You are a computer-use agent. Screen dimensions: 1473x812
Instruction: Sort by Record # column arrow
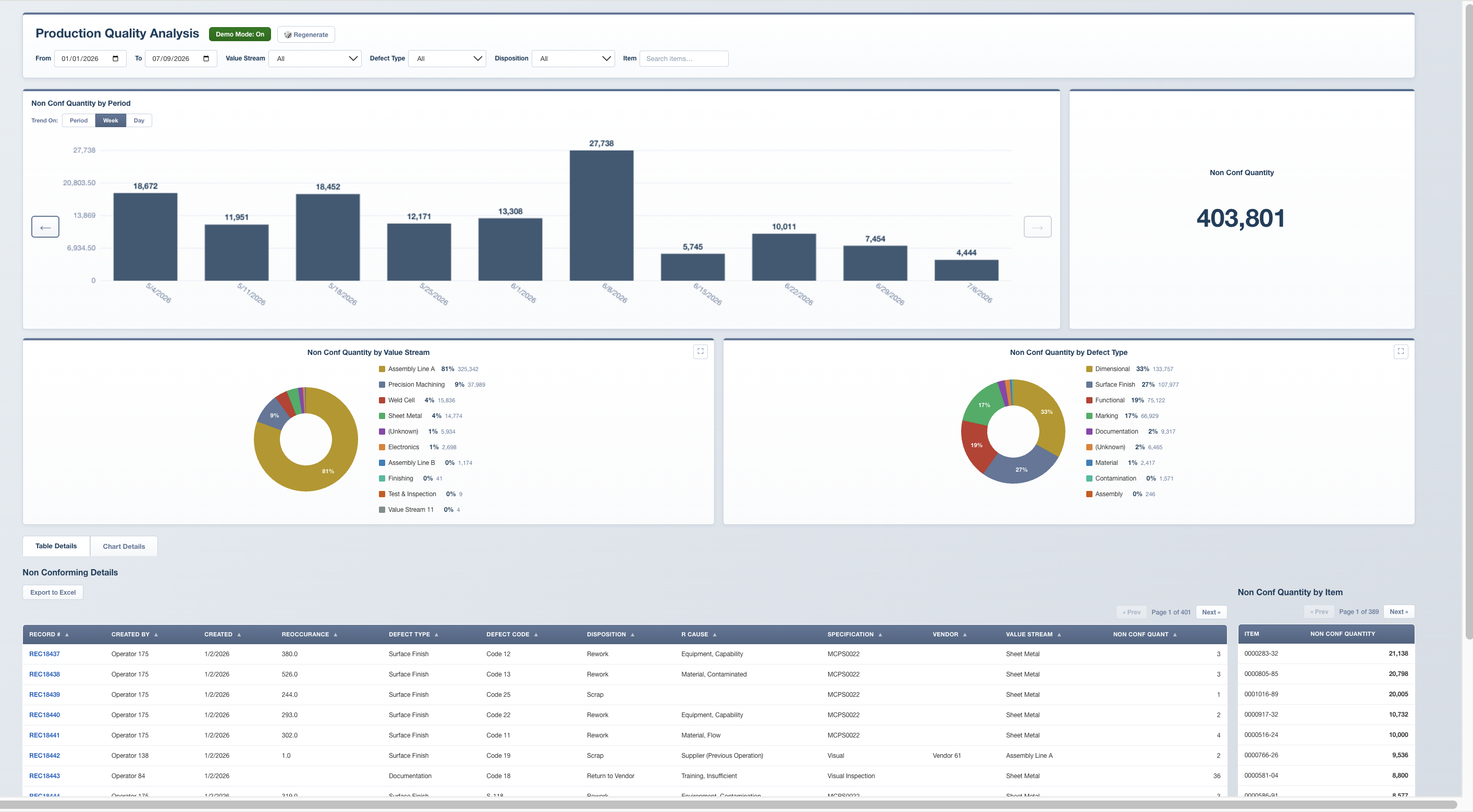pyautogui.click(x=67, y=634)
